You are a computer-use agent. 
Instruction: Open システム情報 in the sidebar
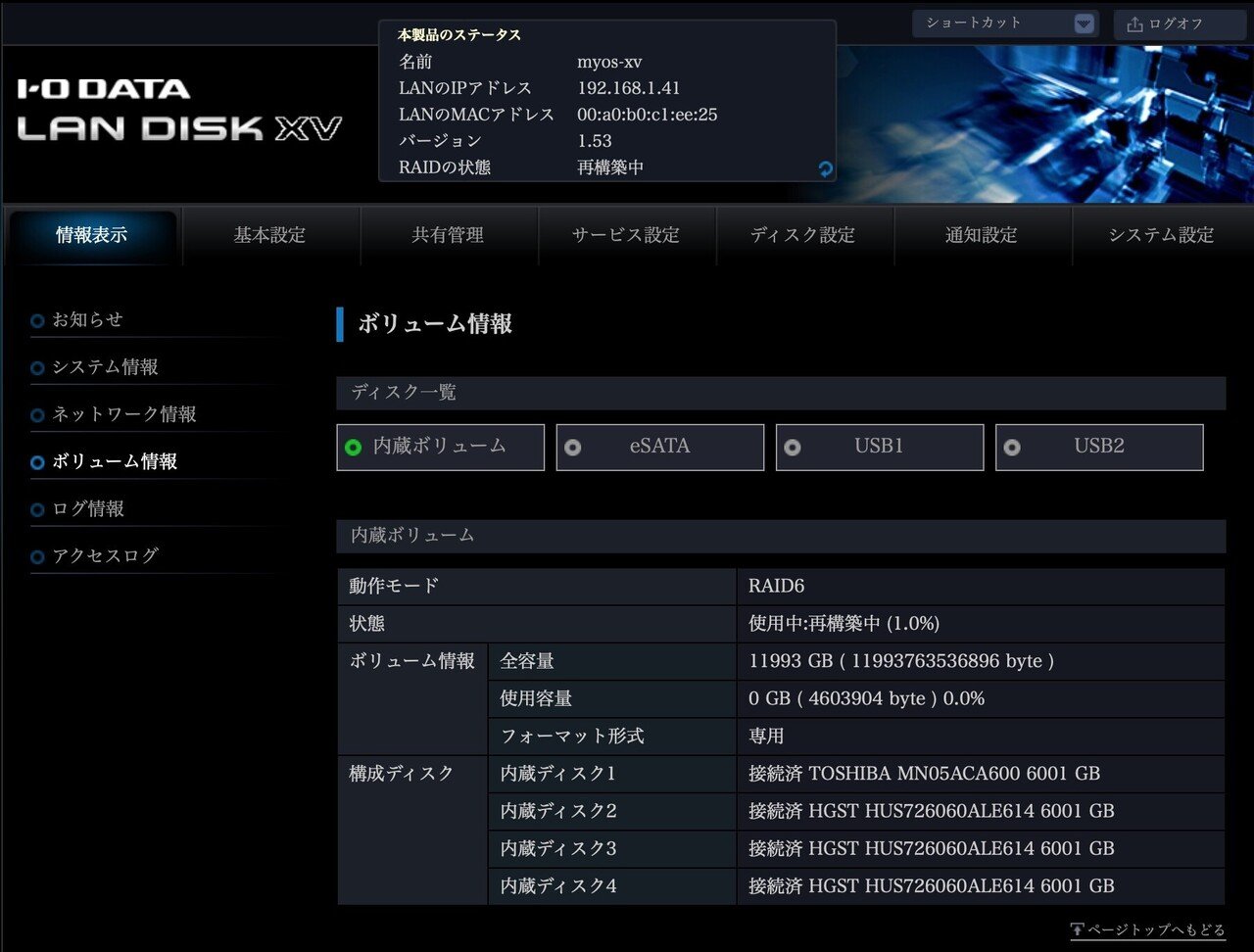coord(105,367)
